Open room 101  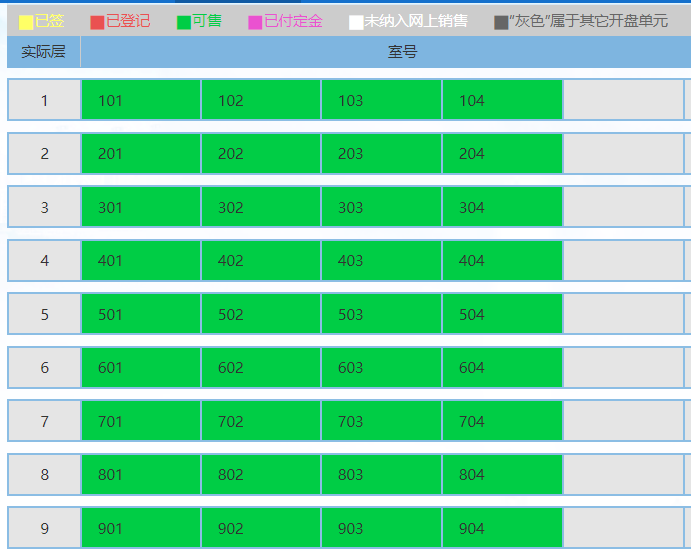[x=141, y=100]
